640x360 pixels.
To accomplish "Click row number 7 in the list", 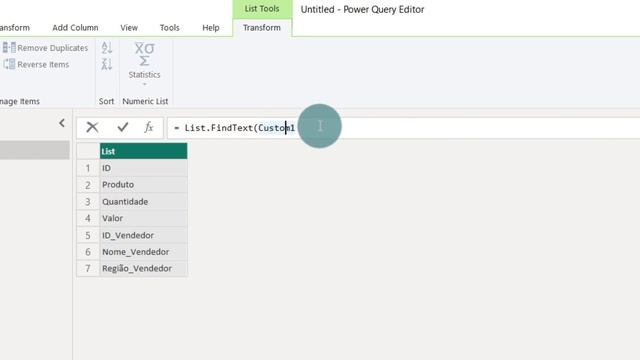I will [88, 269].
